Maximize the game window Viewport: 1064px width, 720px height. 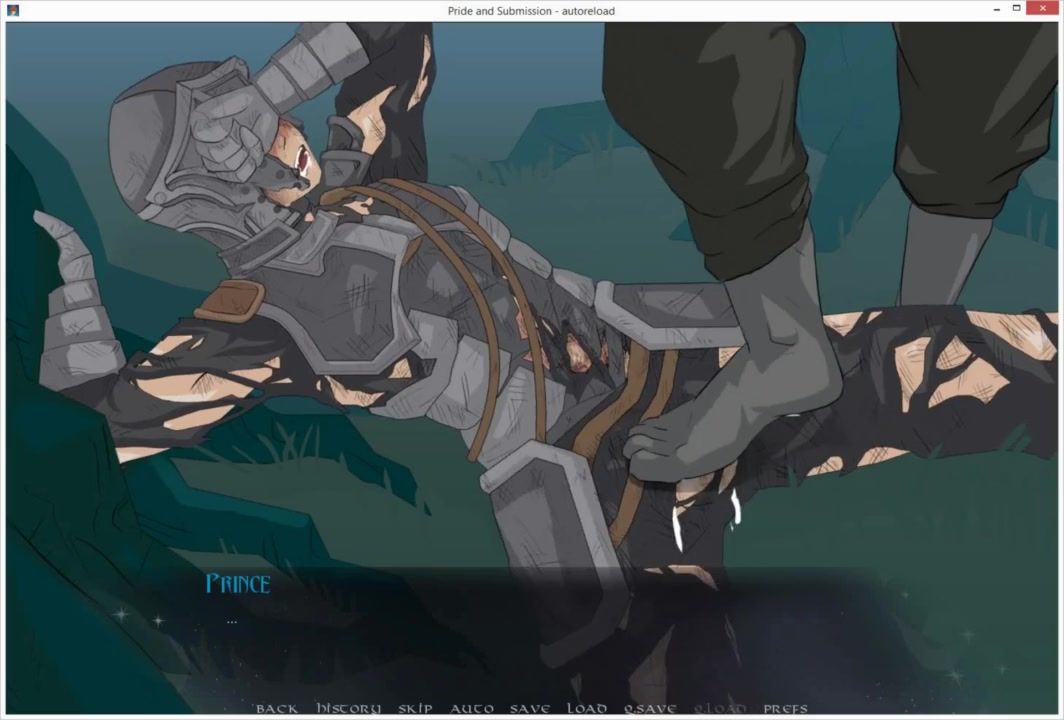pyautogui.click(x=1016, y=9)
